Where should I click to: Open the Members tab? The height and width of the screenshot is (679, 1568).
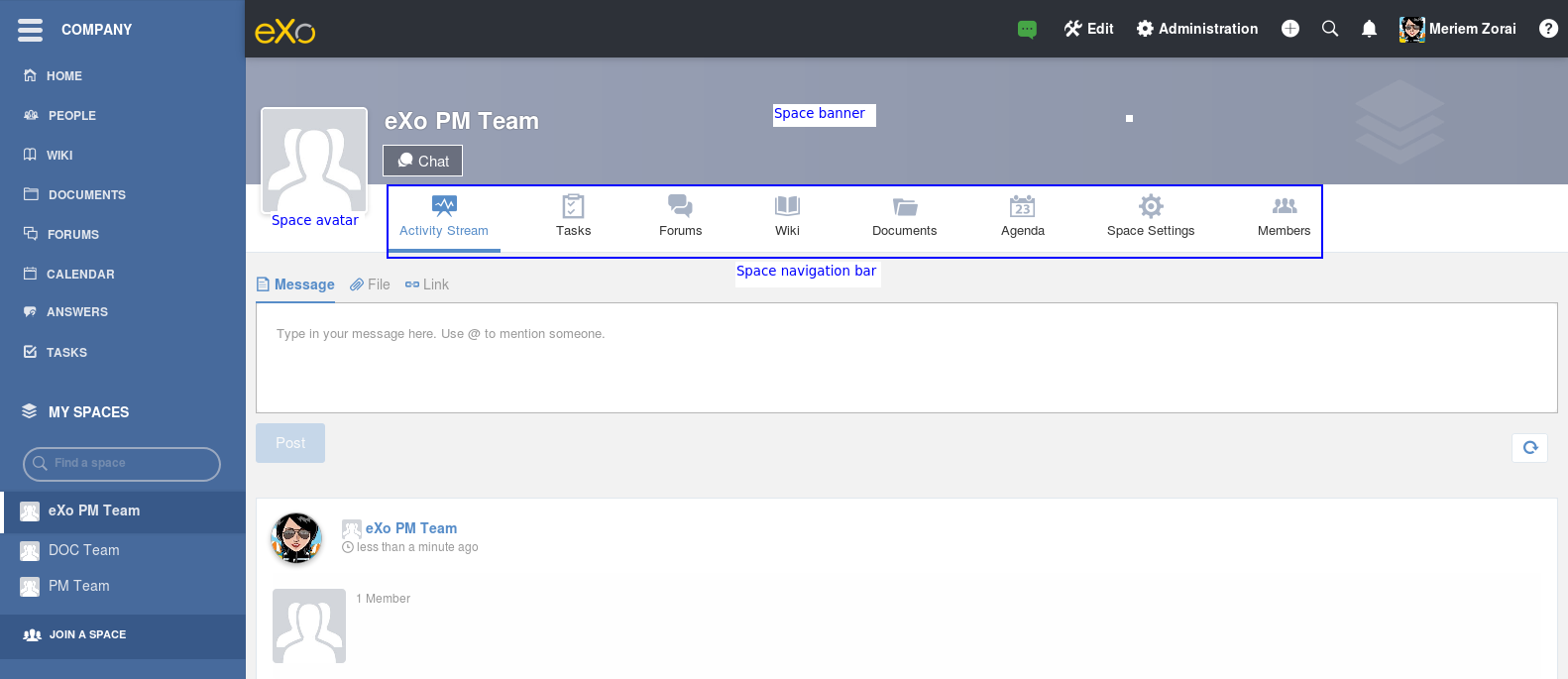point(1284,216)
